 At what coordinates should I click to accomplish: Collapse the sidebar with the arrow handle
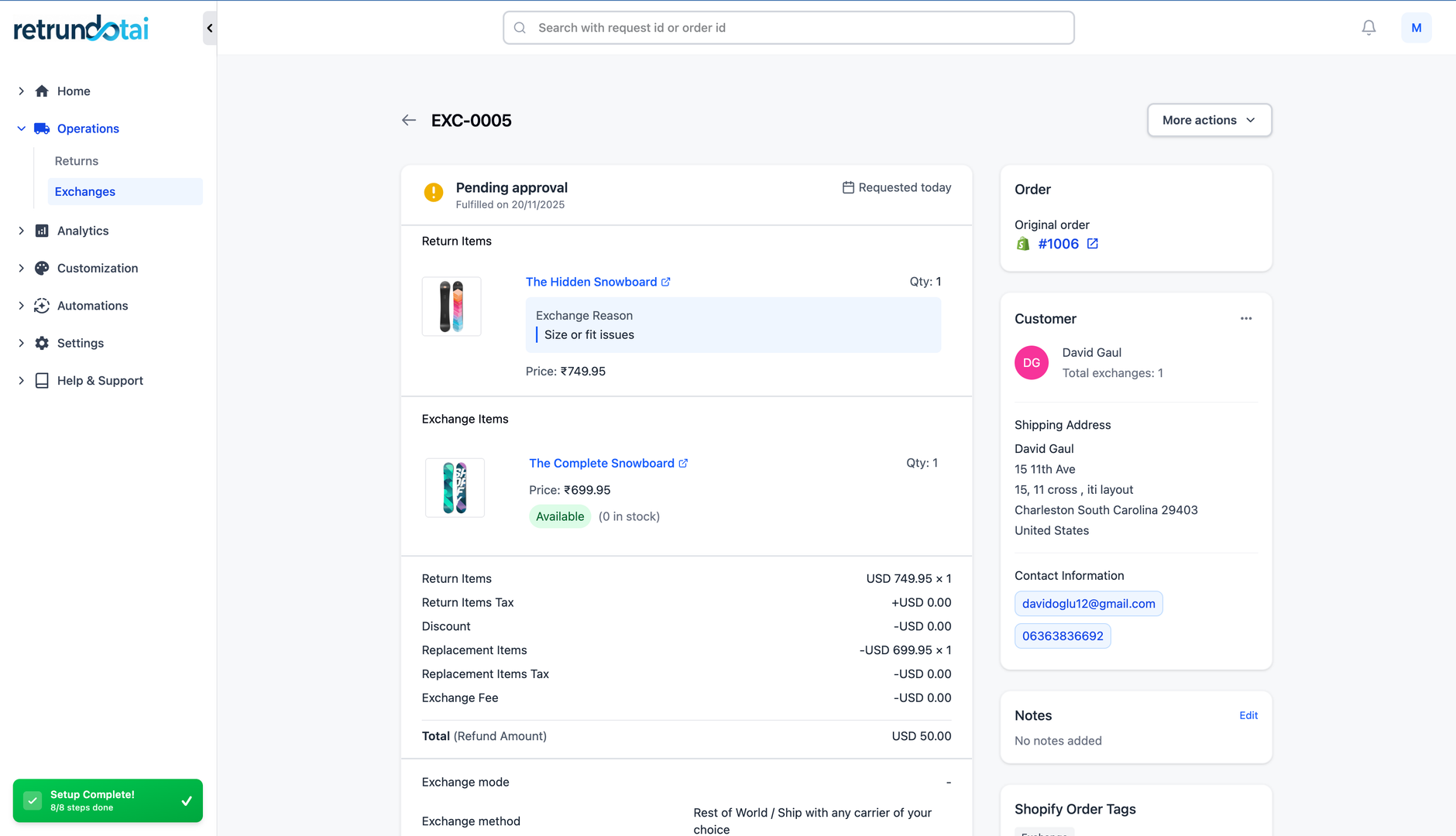pos(209,29)
